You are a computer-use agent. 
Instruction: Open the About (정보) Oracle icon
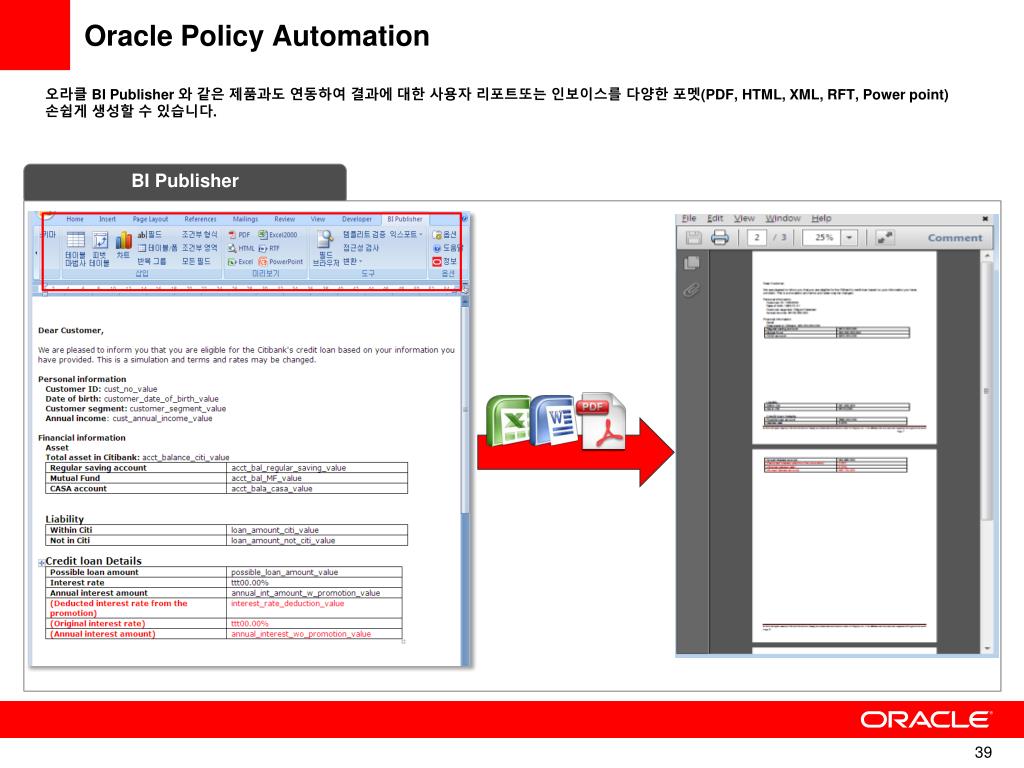444,262
